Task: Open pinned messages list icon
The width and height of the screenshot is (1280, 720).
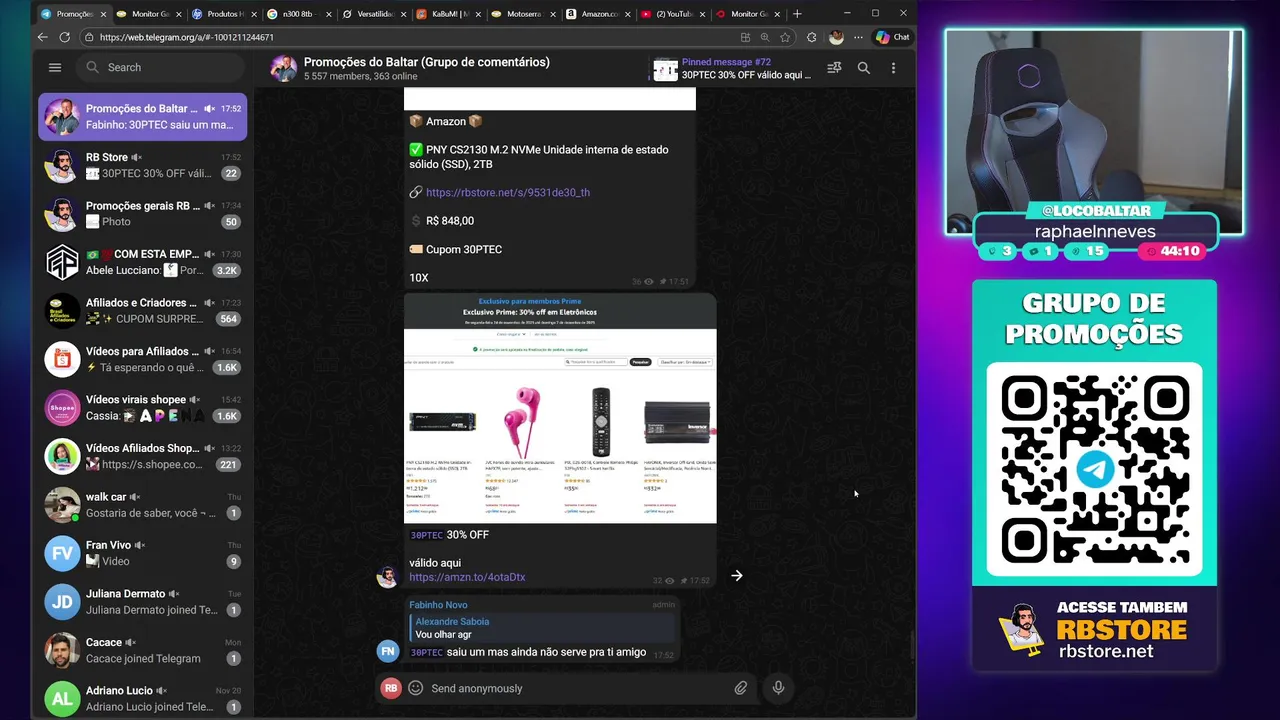Action: click(834, 68)
